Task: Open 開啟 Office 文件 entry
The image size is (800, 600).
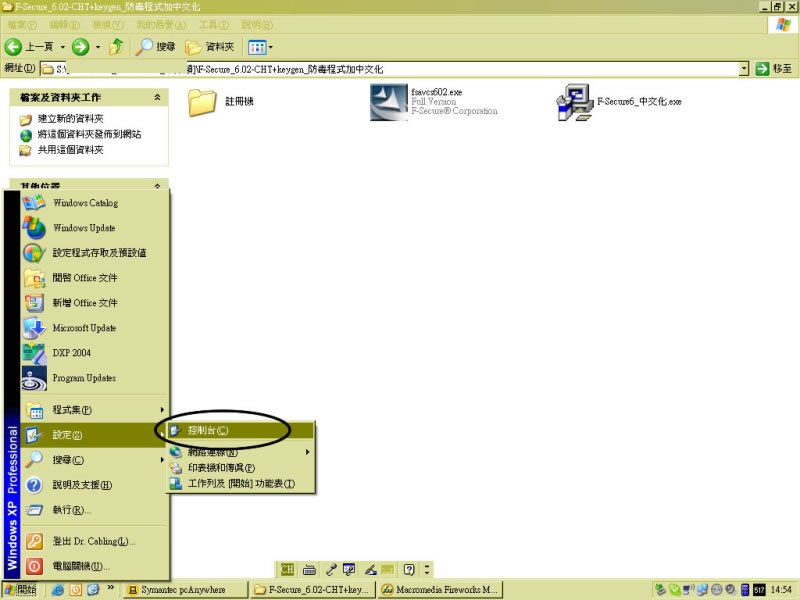Action: [x=94, y=278]
